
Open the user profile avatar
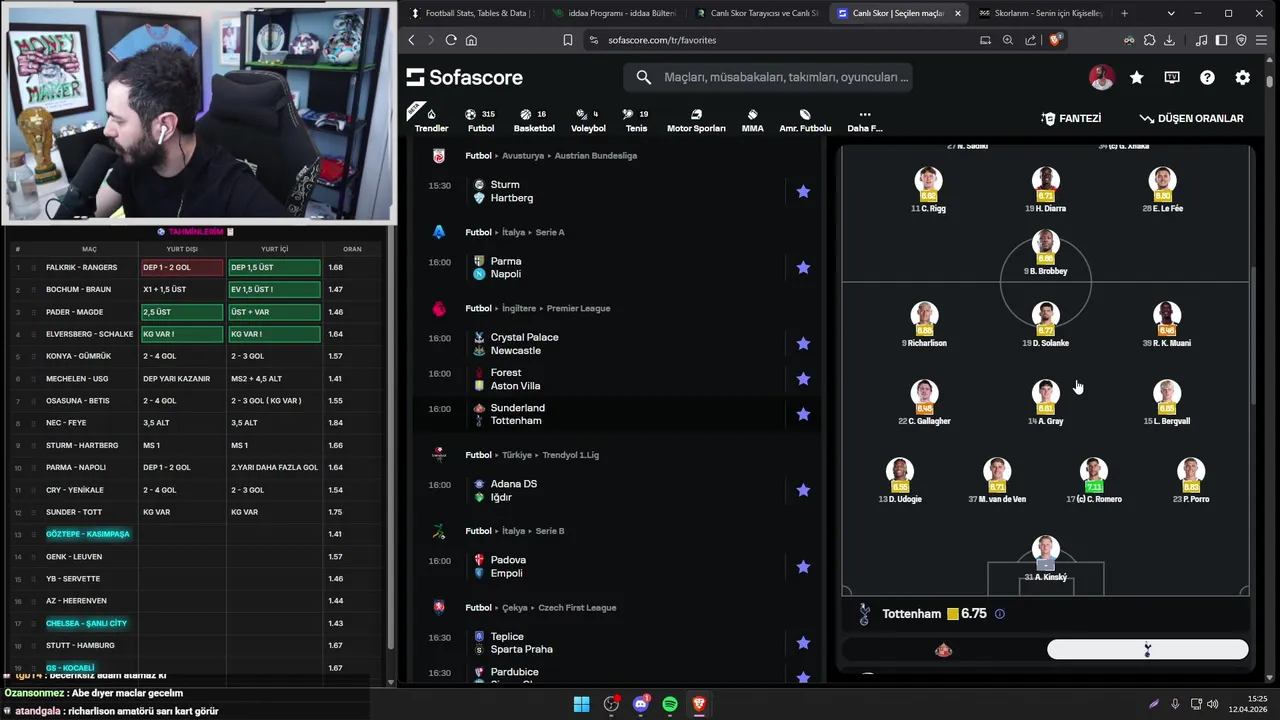click(x=1101, y=77)
